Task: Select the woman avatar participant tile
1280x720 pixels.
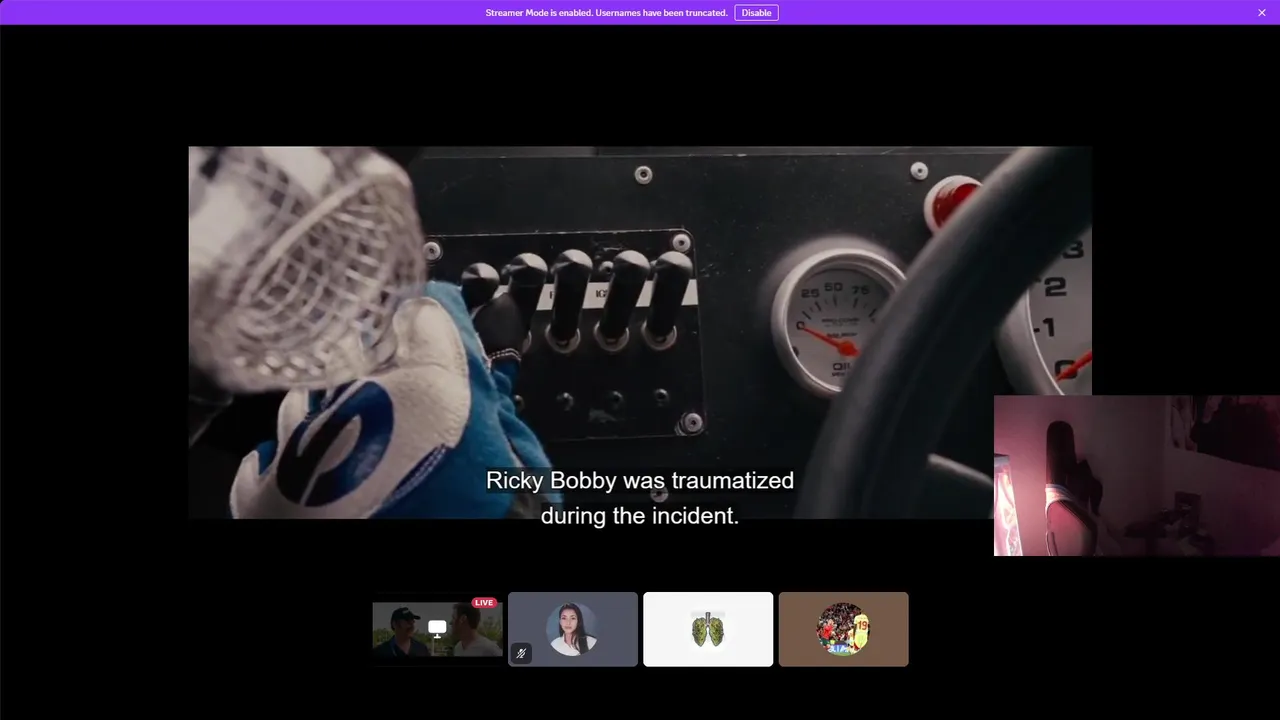Action: (x=573, y=629)
